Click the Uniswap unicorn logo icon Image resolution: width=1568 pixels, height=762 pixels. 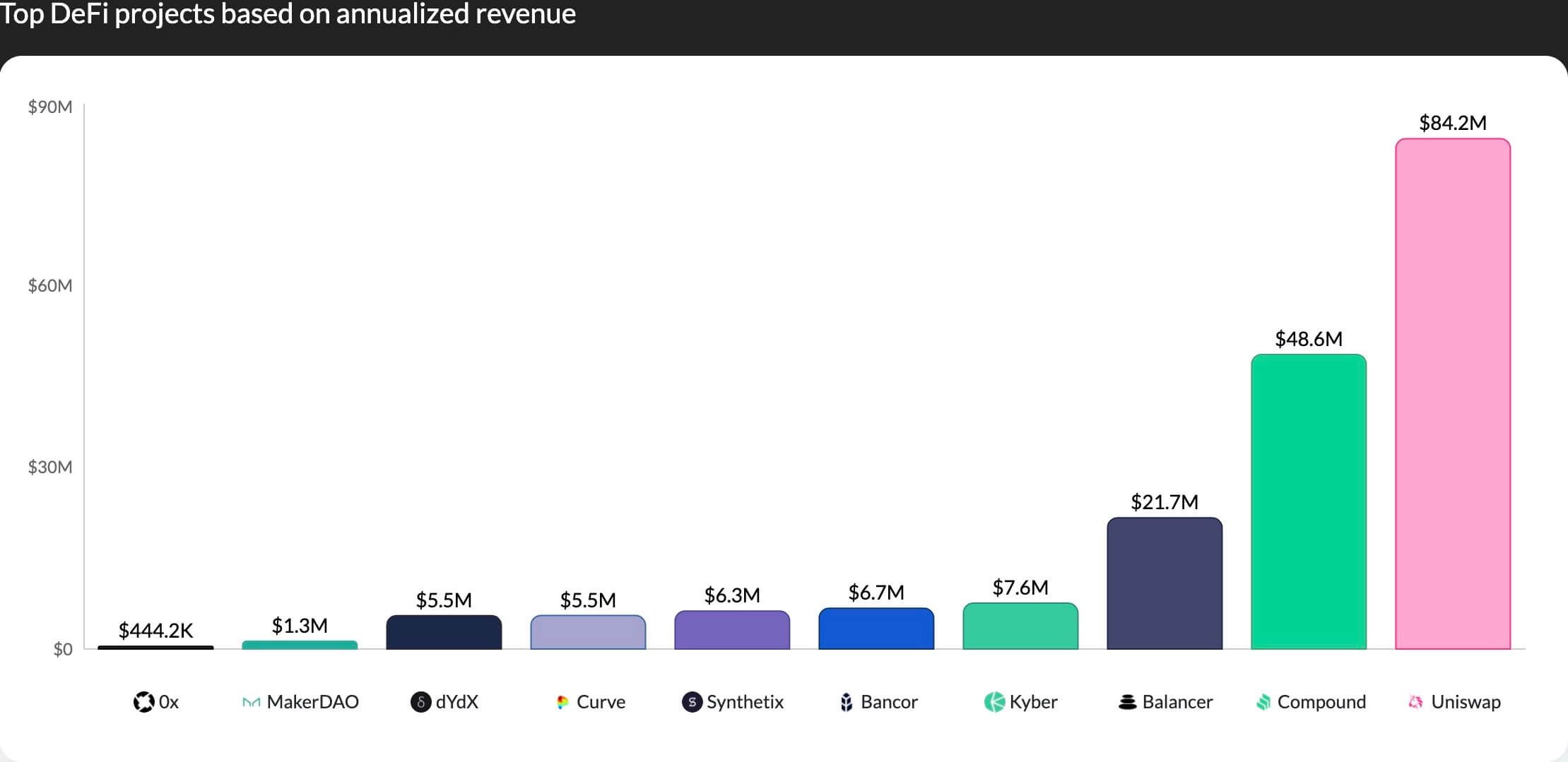point(1415,702)
